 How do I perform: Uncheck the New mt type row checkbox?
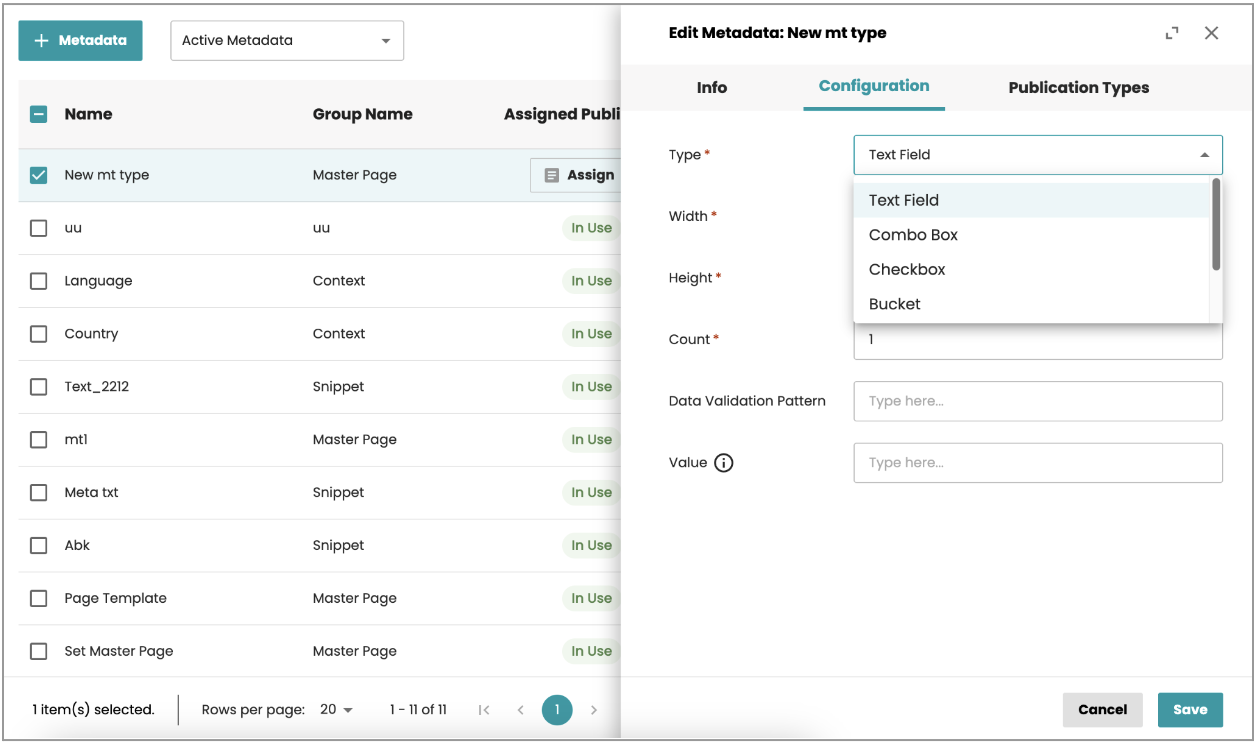39,175
